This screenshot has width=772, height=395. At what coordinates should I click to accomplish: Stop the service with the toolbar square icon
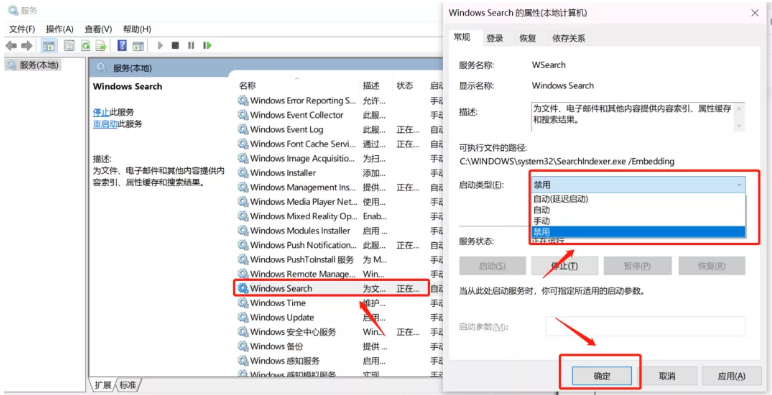click(x=175, y=46)
